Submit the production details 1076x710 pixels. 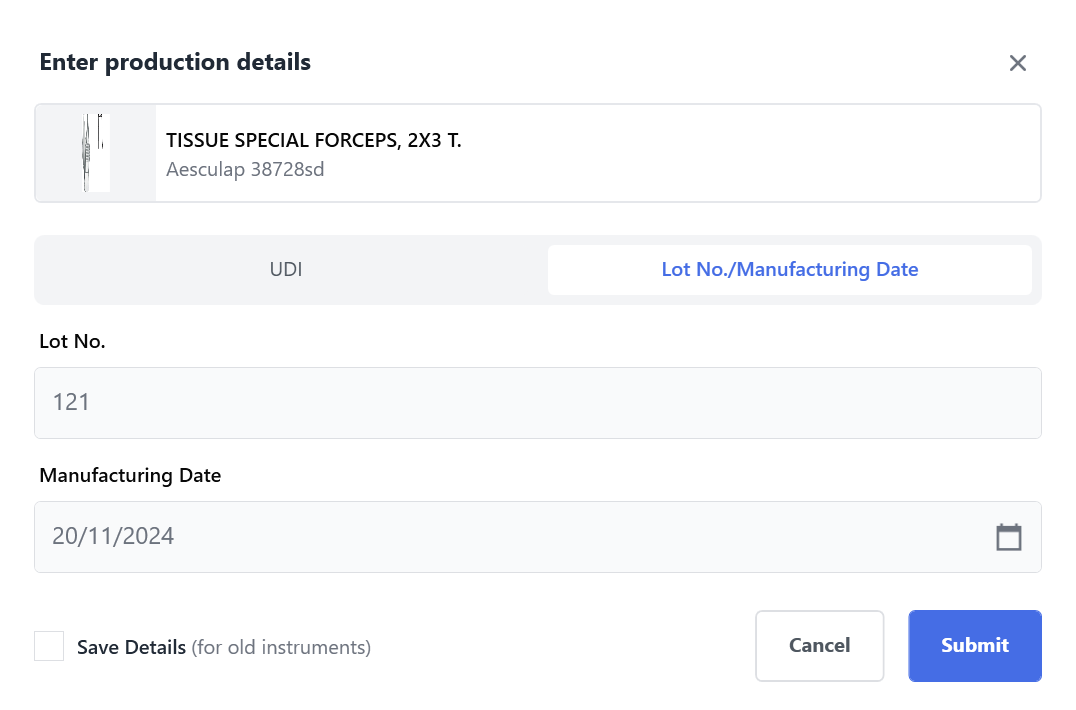click(x=975, y=646)
